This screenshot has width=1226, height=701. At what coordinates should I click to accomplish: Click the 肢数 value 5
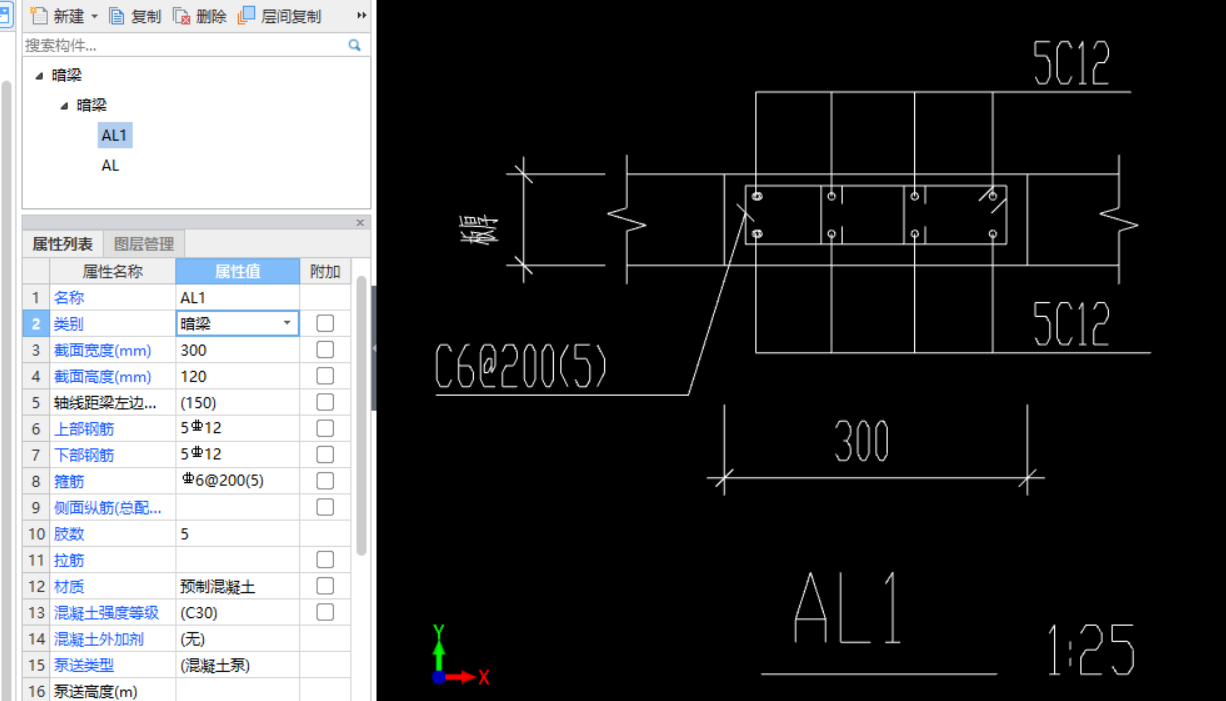click(237, 533)
